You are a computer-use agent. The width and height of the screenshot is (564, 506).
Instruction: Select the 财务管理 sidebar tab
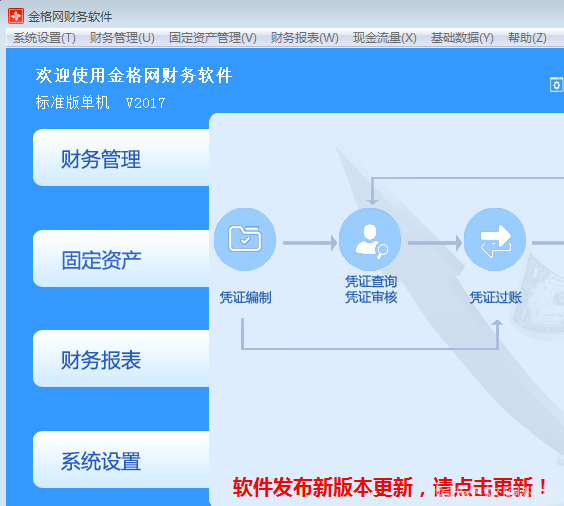pos(121,158)
